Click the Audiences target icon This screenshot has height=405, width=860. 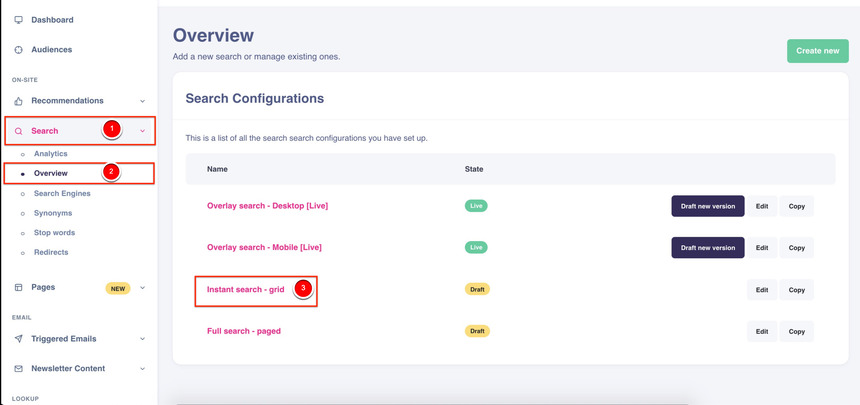[18, 50]
